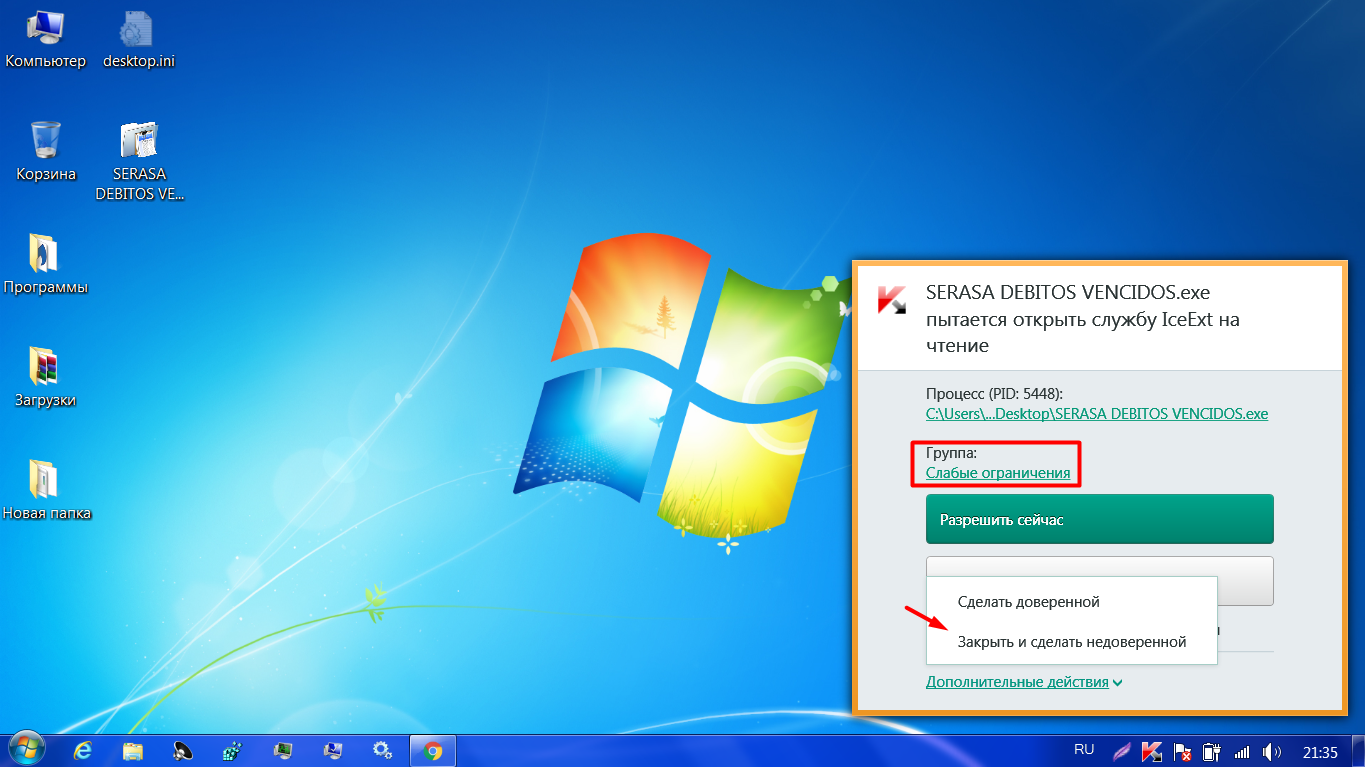Image resolution: width=1365 pixels, height=767 pixels.
Task: Open the 21:35 taskbar clock
Action: [x=1320, y=751]
